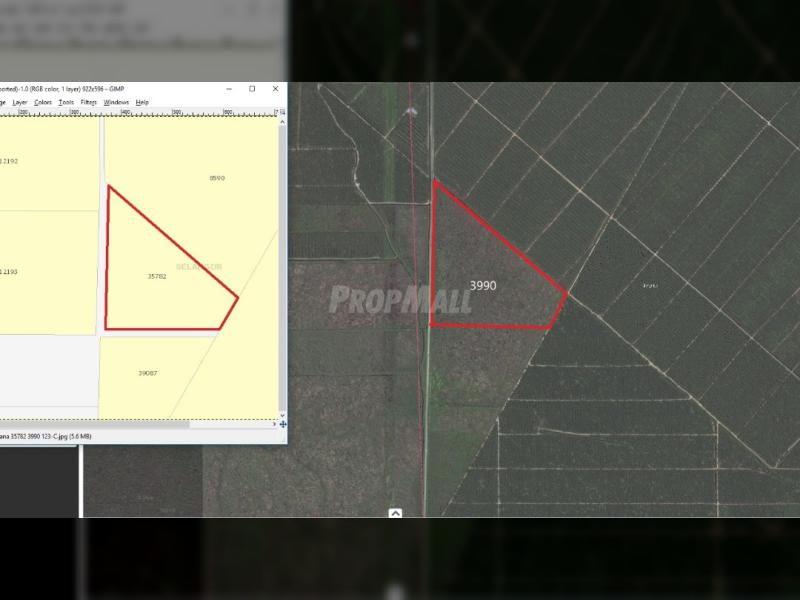Click lot 39087 on the cadastral map
Viewport: 800px width, 600px height.
coord(148,373)
